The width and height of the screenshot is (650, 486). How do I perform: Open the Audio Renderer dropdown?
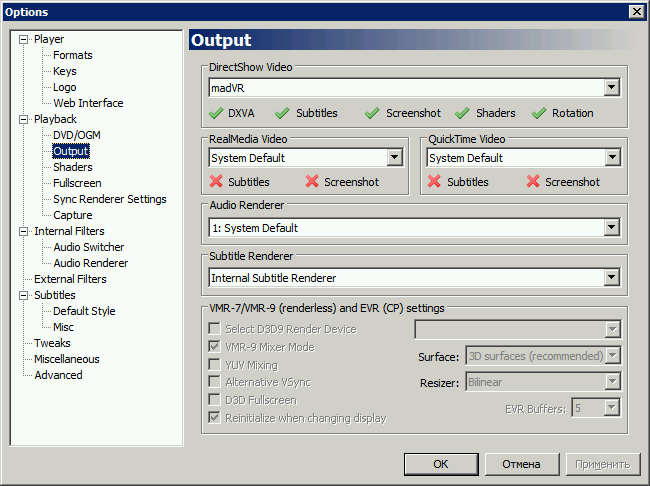click(x=611, y=227)
